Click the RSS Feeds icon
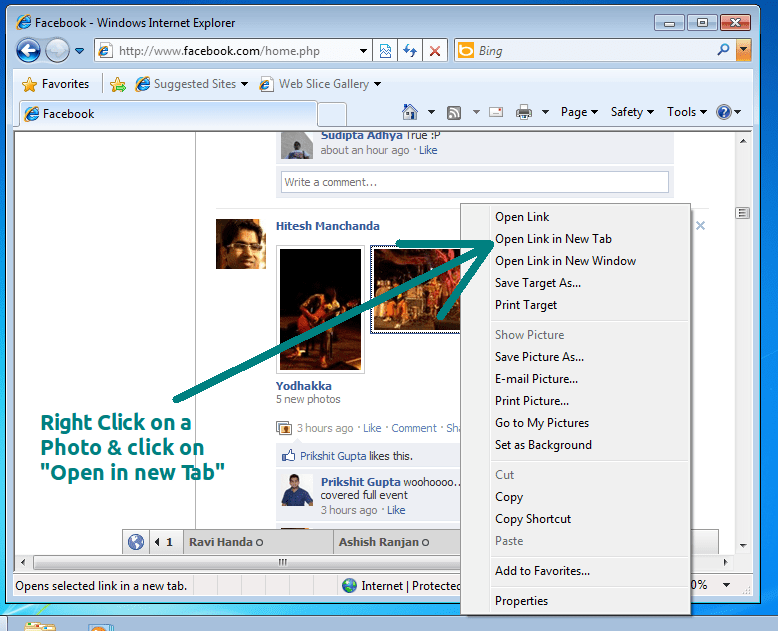778x631 pixels. pyautogui.click(x=454, y=113)
